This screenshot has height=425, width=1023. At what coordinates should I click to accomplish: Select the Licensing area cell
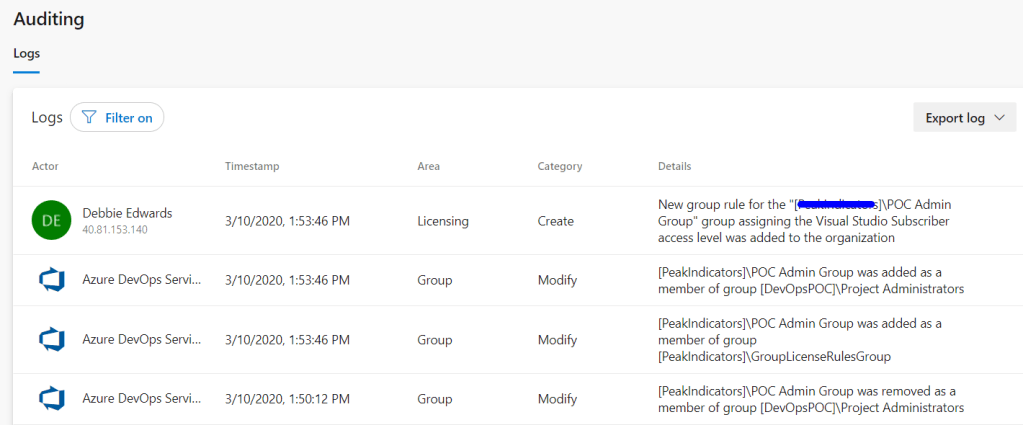(x=443, y=221)
